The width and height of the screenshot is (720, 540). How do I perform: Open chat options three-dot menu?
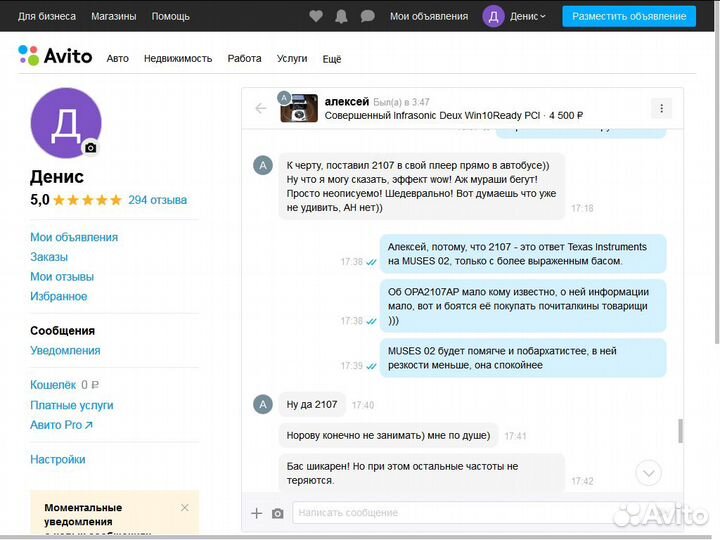661,108
